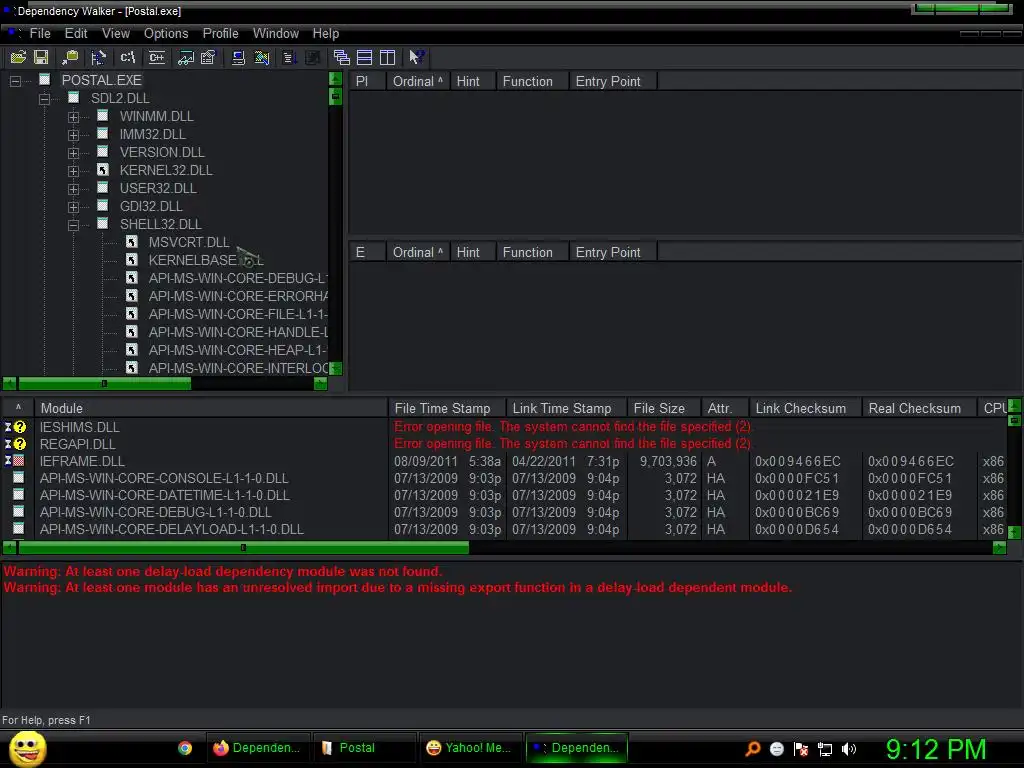
Task: Click the Open file toolbar icon
Action: tap(18, 57)
